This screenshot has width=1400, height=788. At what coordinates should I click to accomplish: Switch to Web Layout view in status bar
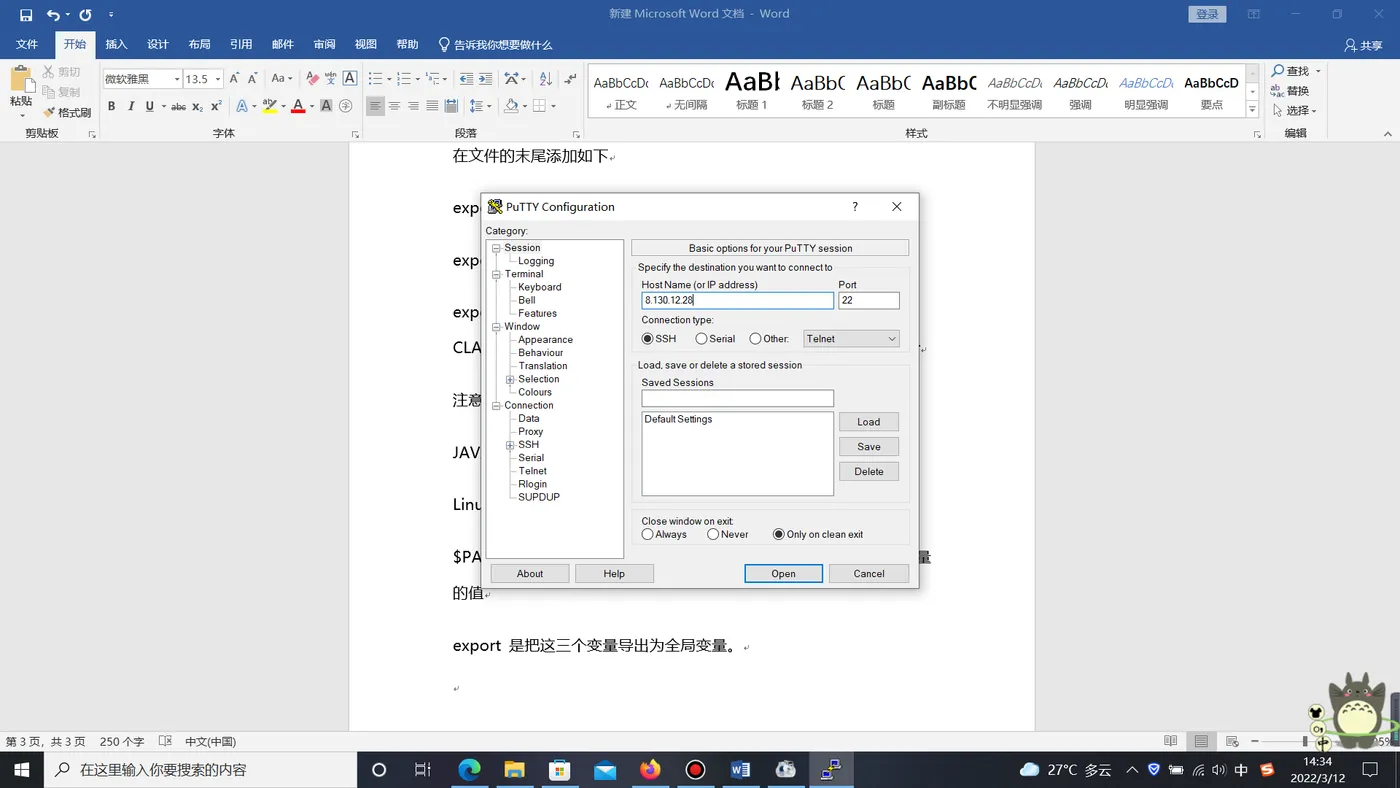pyautogui.click(x=1231, y=741)
